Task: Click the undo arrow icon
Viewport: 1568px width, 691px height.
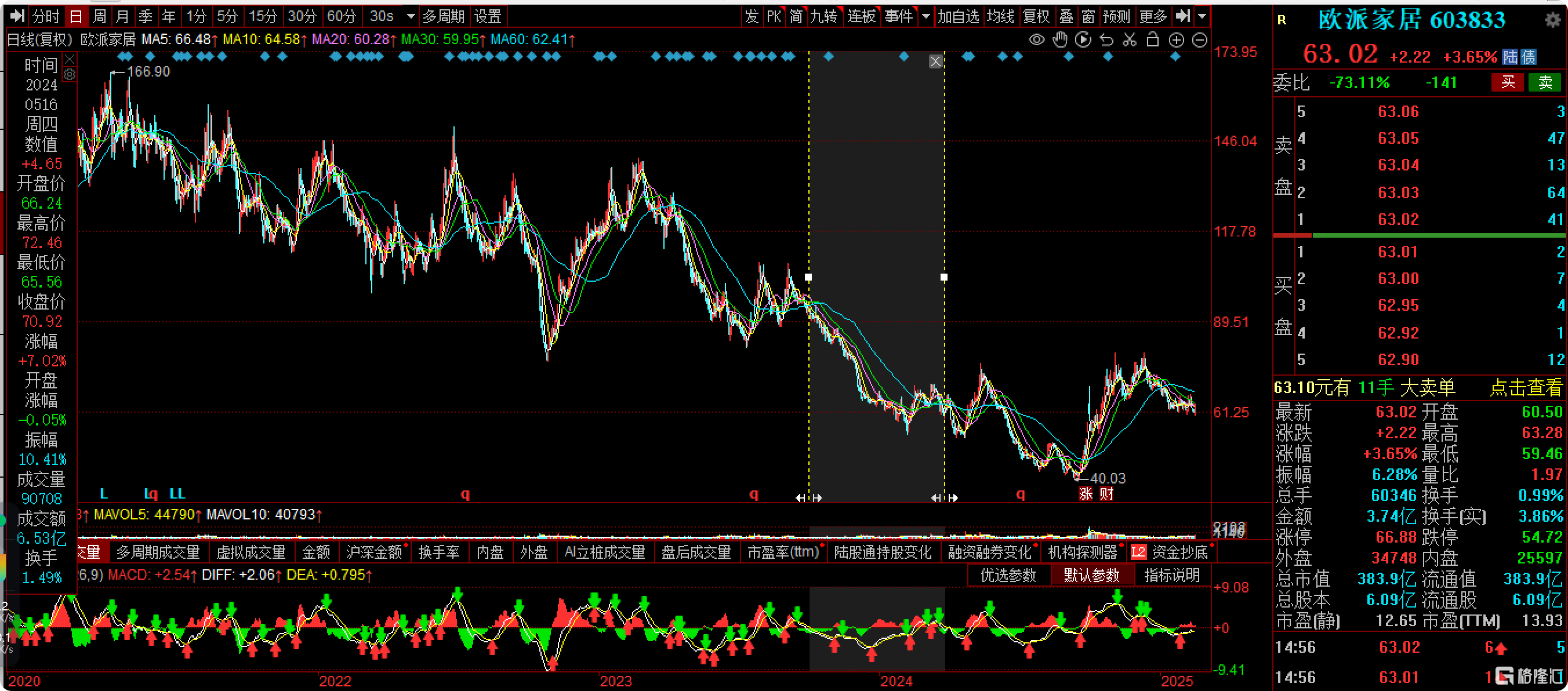Action: tap(1106, 40)
